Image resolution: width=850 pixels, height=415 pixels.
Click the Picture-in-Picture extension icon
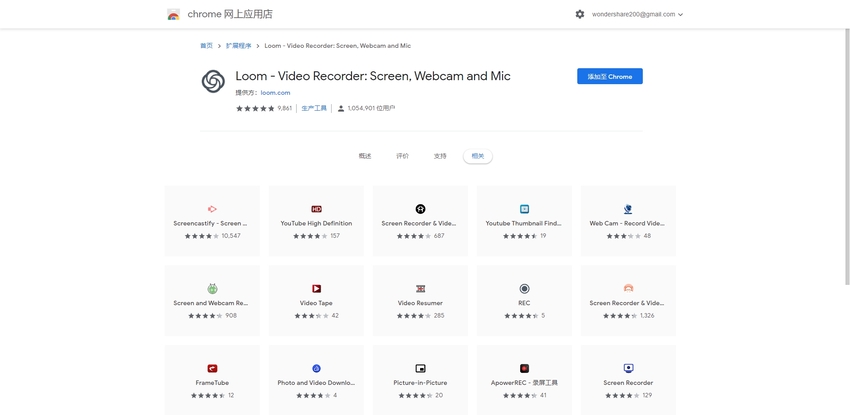(420, 368)
